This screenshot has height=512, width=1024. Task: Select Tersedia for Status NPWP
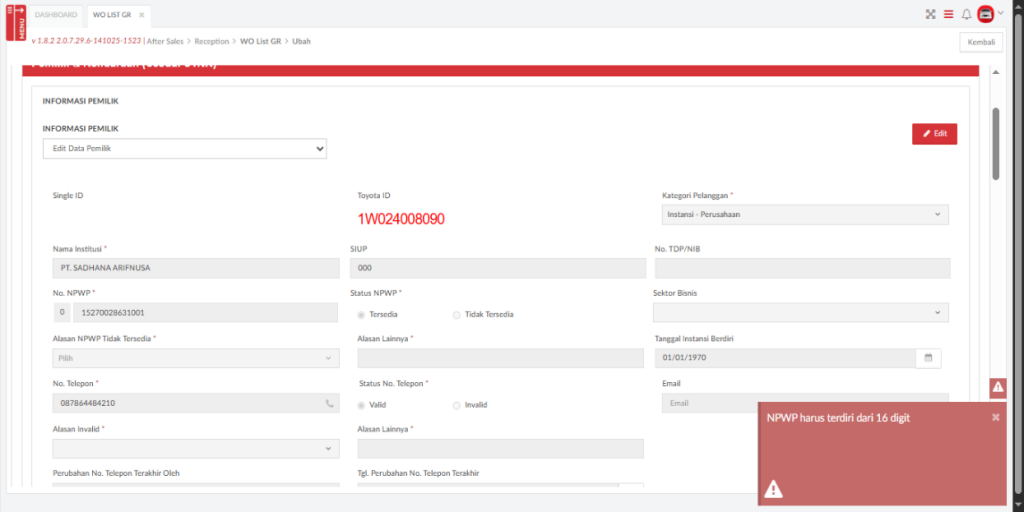point(361,314)
